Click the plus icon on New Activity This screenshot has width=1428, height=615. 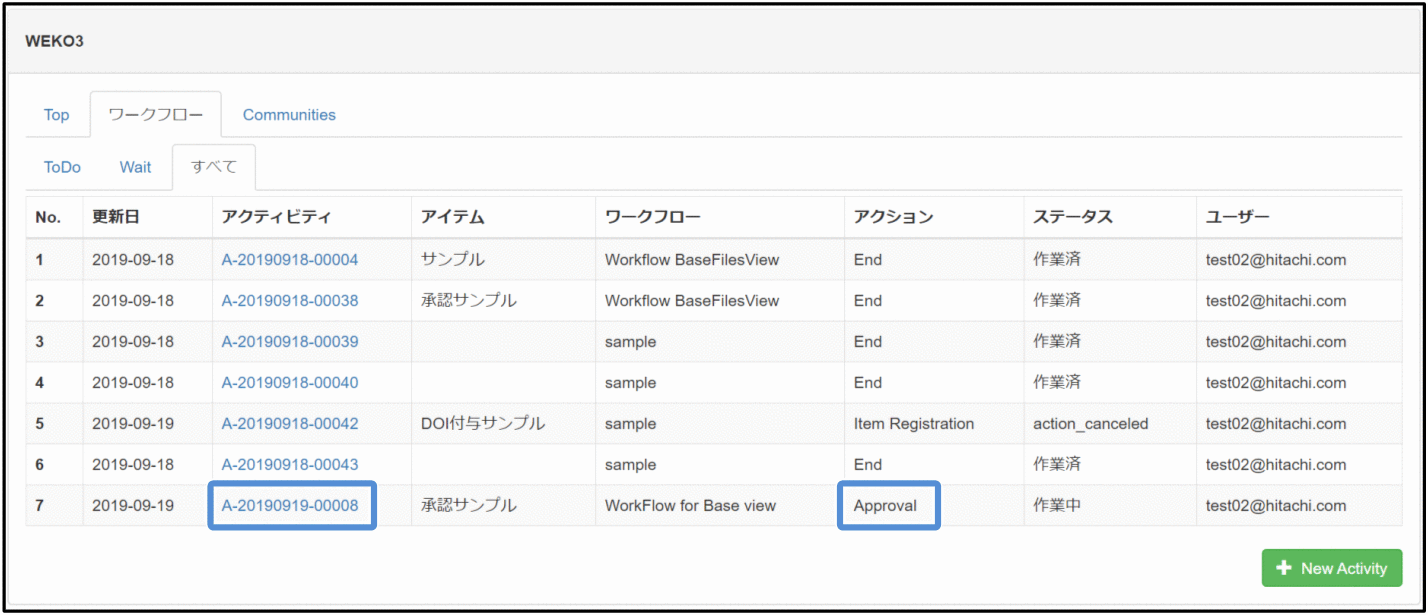click(1285, 568)
